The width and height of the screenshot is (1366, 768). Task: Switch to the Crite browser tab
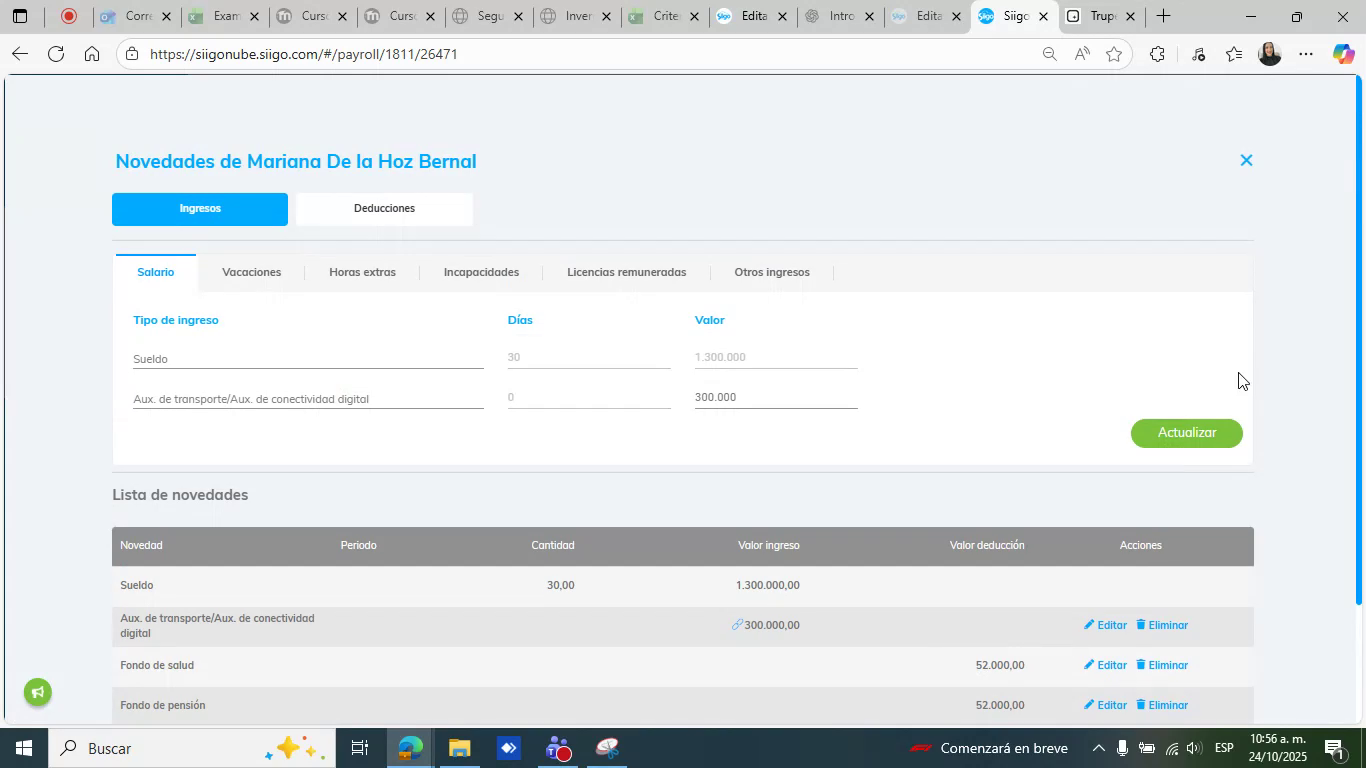tap(663, 16)
